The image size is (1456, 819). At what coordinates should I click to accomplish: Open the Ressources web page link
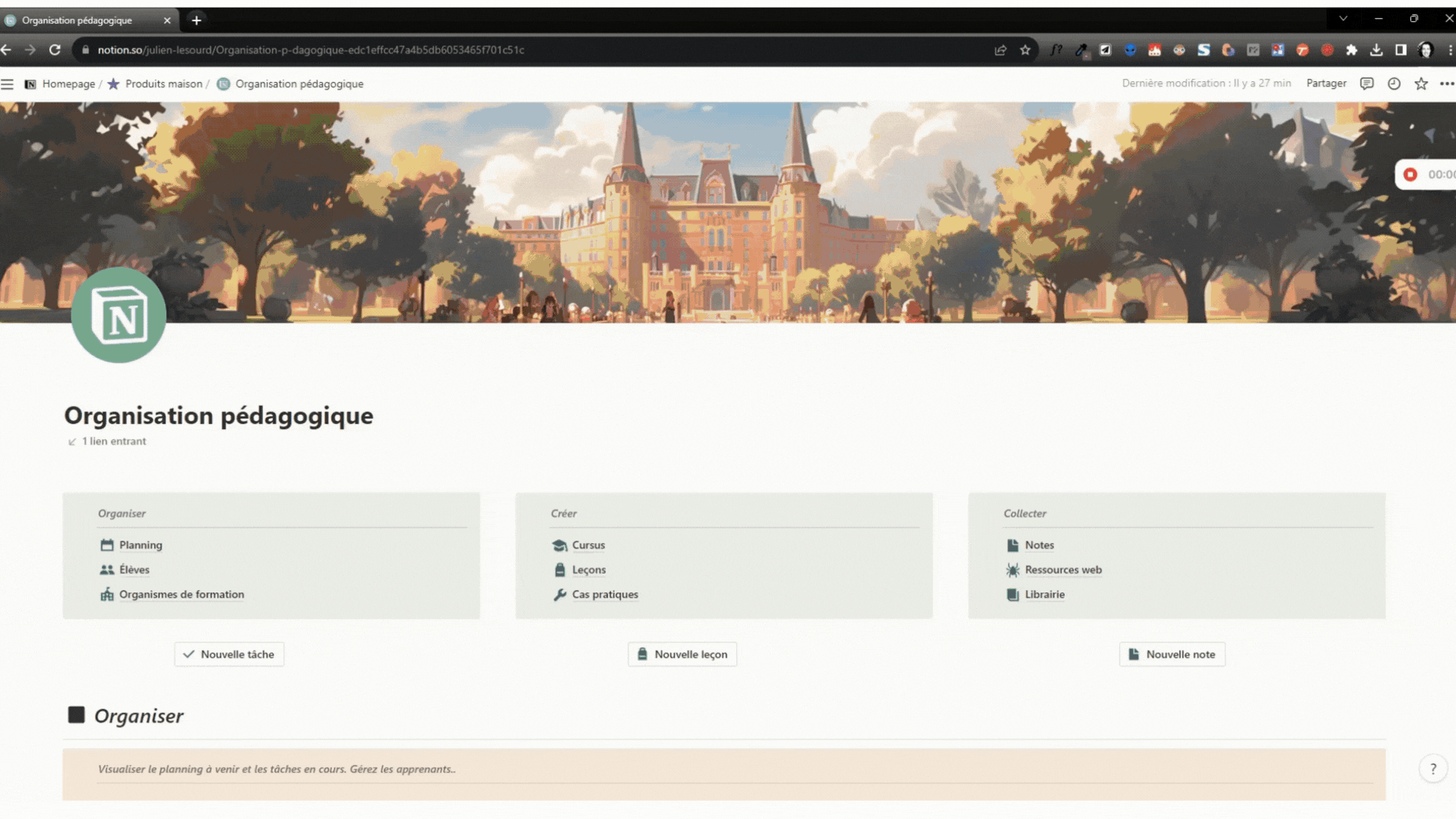click(x=1062, y=570)
